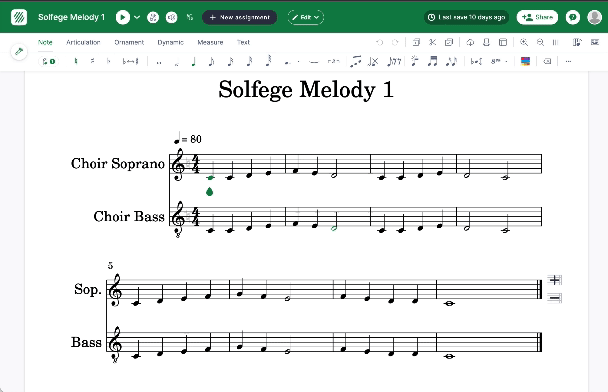608x392 pixels.
Task: Open the volume mixer speaker icon
Action: pos(171,17)
